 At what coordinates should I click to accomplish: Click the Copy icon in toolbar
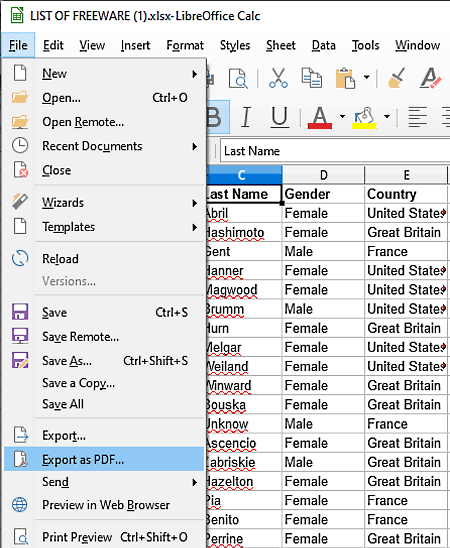coord(312,78)
